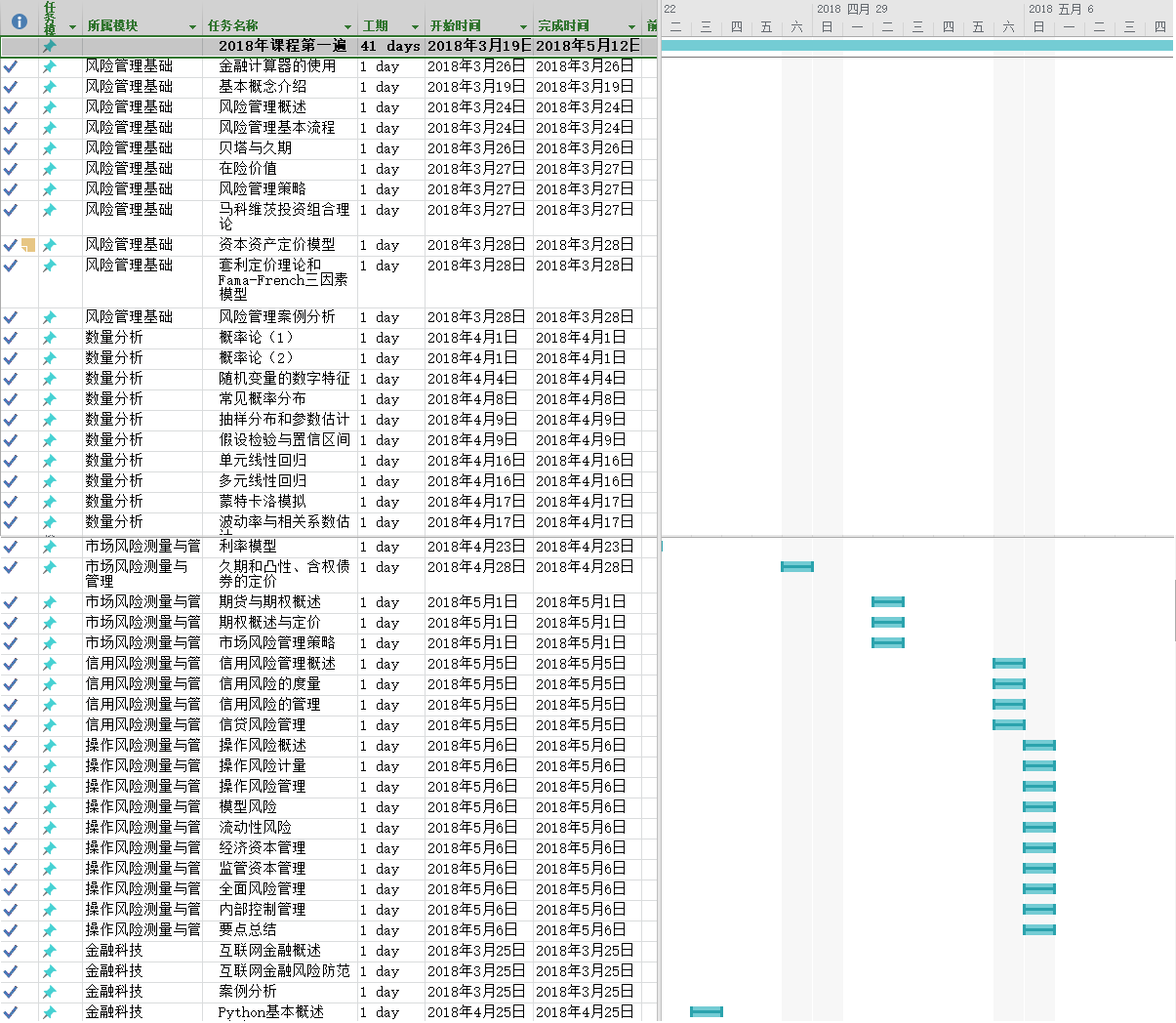The height and width of the screenshot is (1023, 1176).
Task: Expand the 工期 column header dropdown
Action: pos(415,27)
